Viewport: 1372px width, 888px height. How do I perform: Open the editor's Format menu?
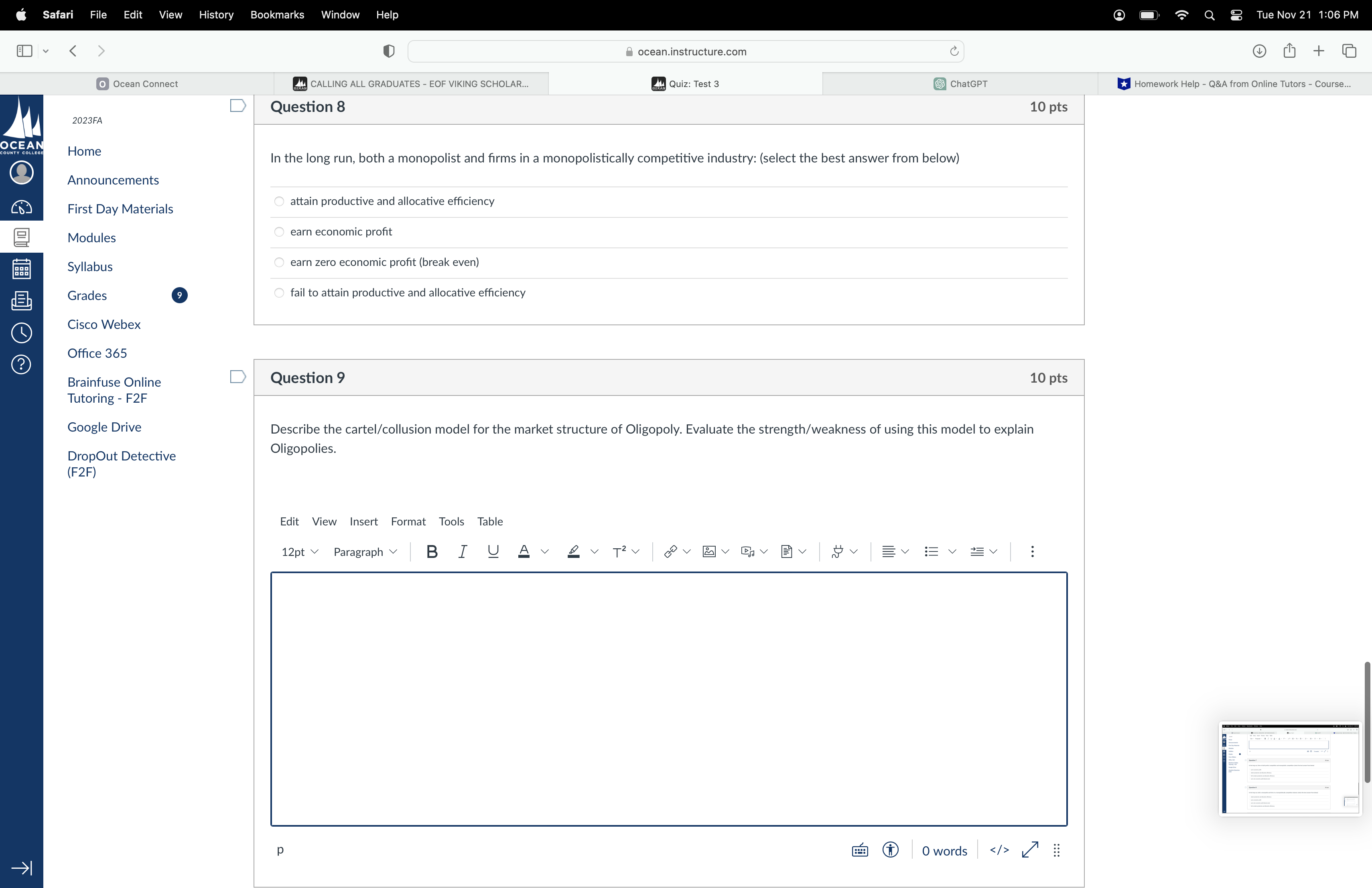click(x=408, y=521)
